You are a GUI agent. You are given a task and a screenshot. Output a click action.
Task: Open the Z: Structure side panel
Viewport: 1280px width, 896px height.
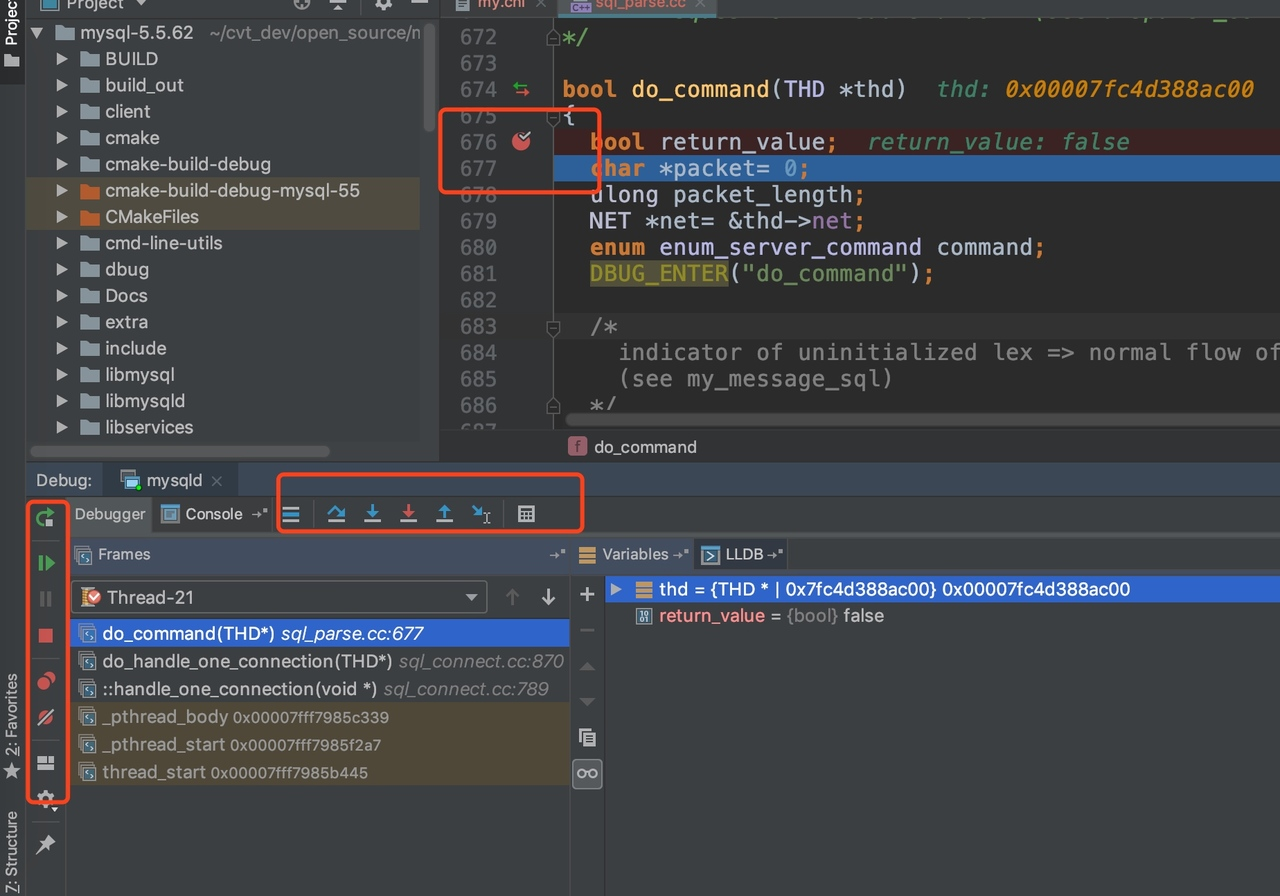point(11,851)
